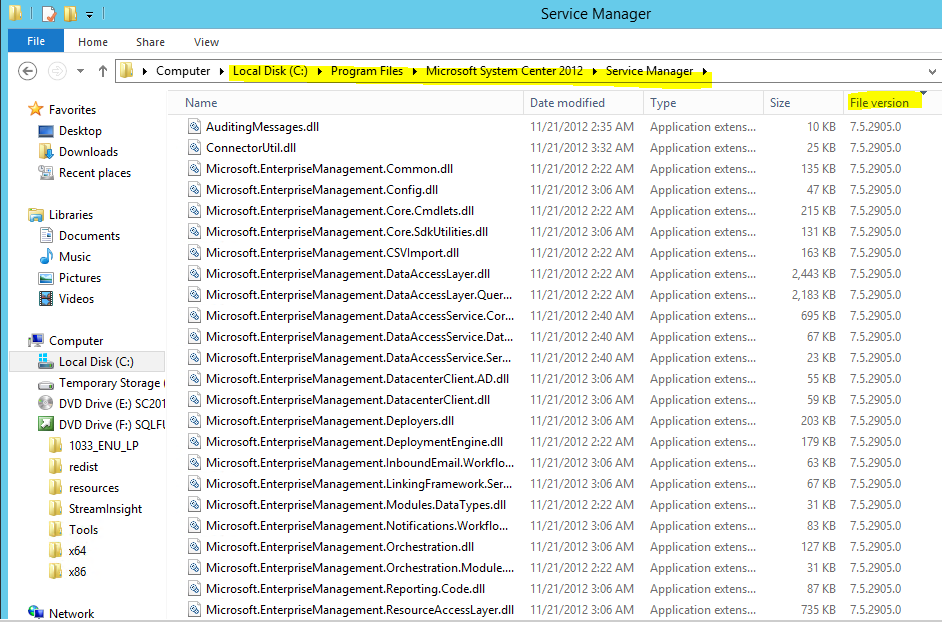Image resolution: width=942 pixels, height=622 pixels.
Task: Click the Date modified column header
Action: point(567,103)
